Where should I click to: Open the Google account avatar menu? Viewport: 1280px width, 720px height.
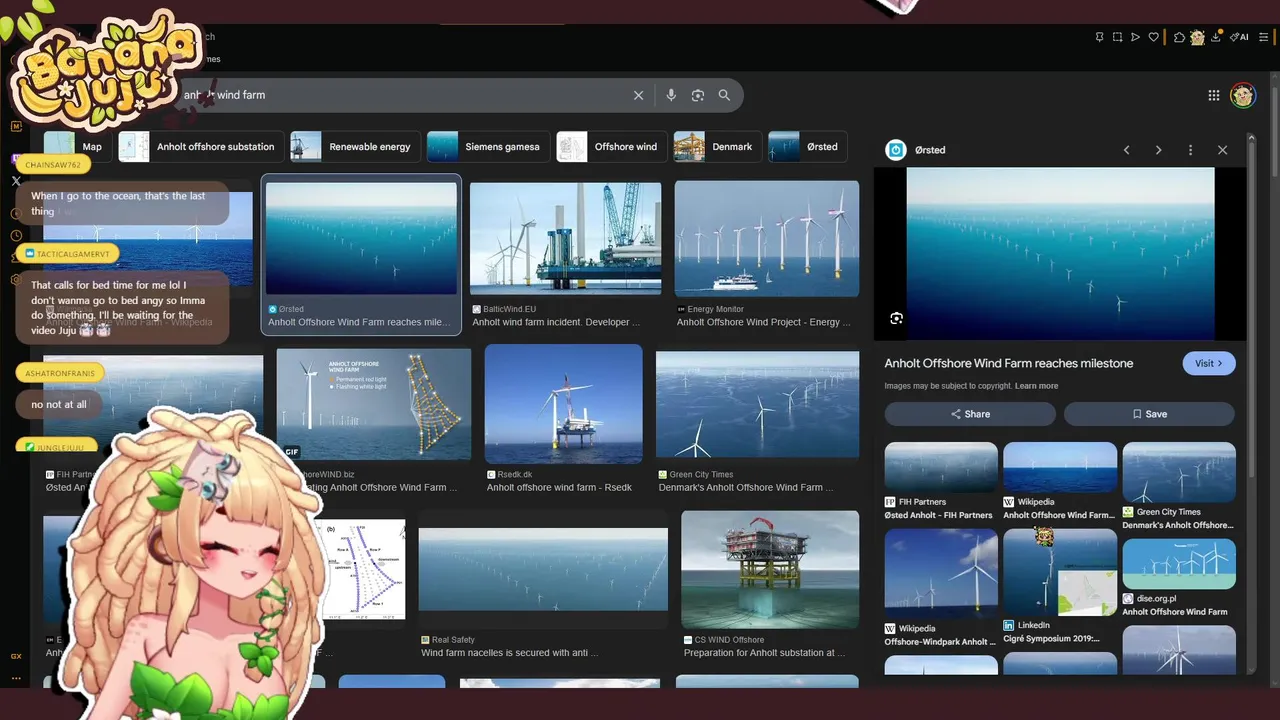1243,95
